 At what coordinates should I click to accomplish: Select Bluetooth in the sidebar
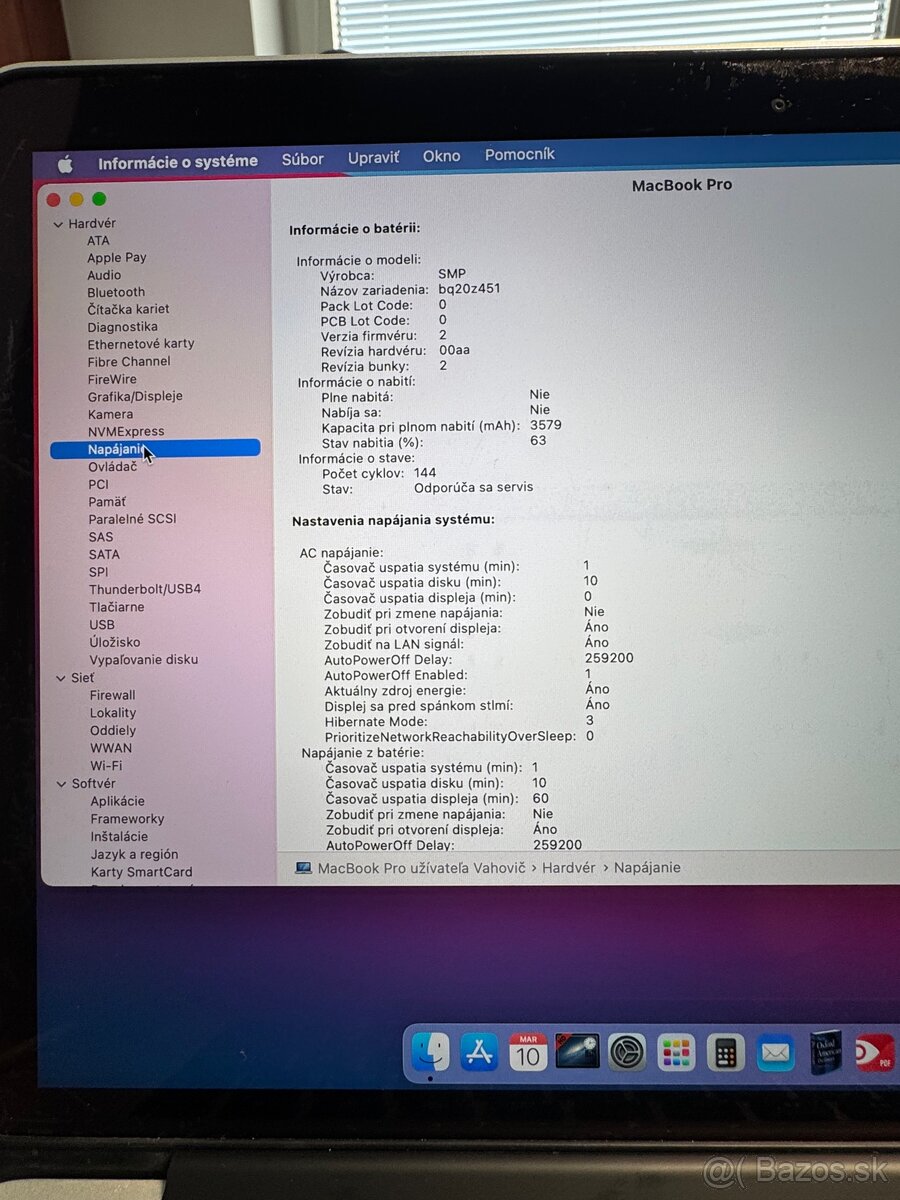116,292
